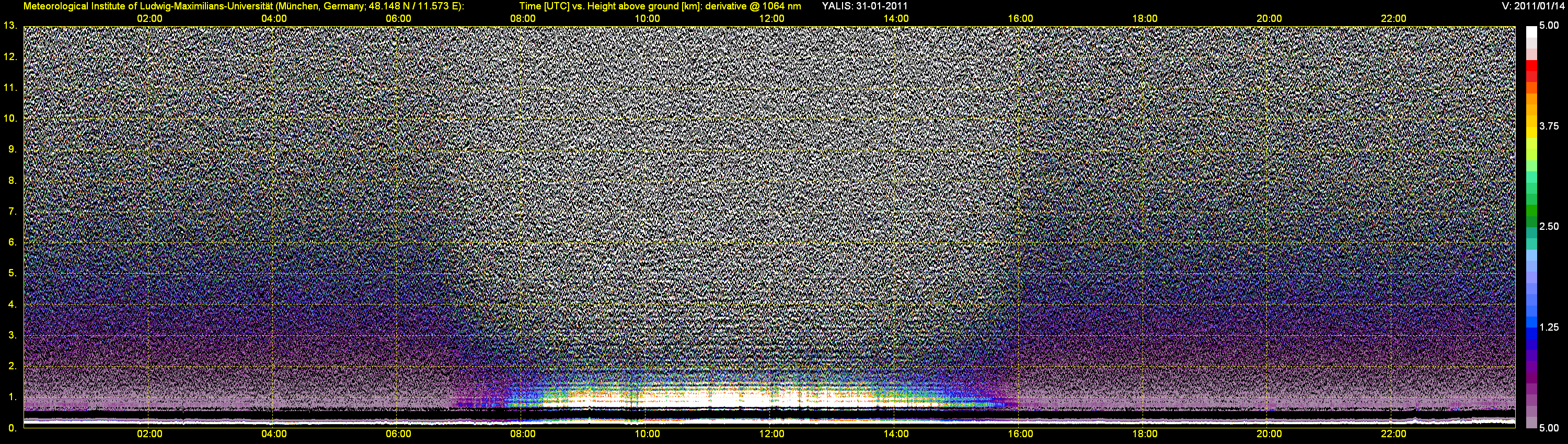Click the 6. km height axis label
The image size is (1568, 444).
click(x=13, y=242)
